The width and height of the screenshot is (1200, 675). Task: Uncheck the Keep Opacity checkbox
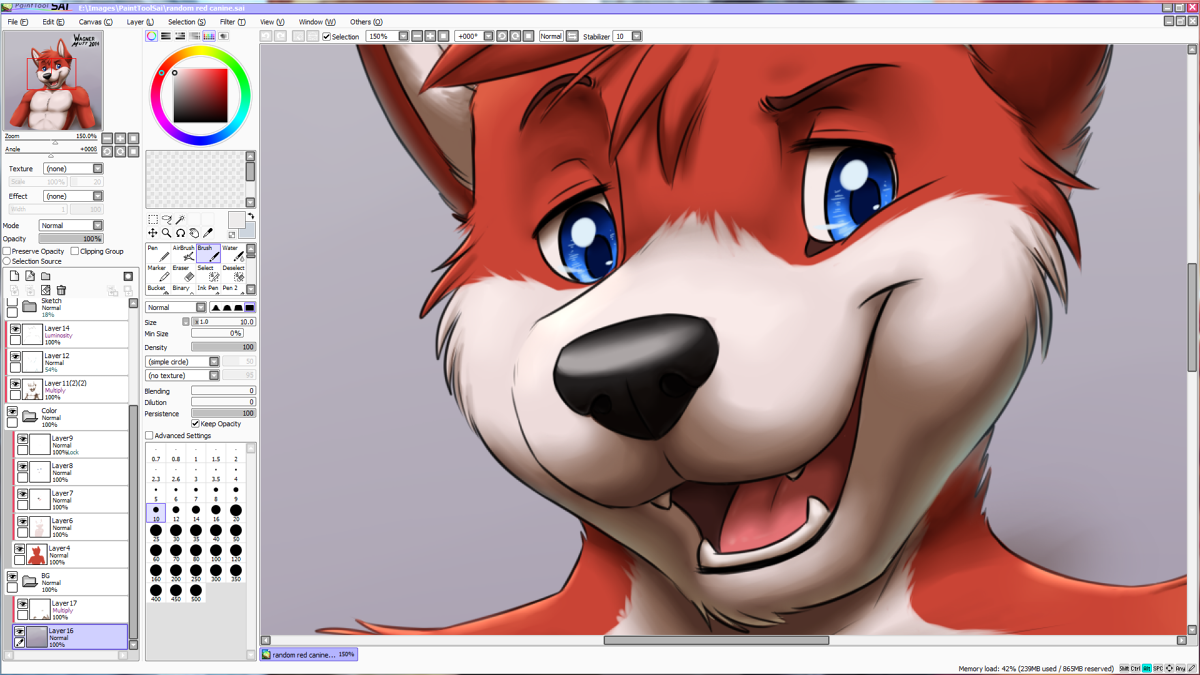pos(195,424)
